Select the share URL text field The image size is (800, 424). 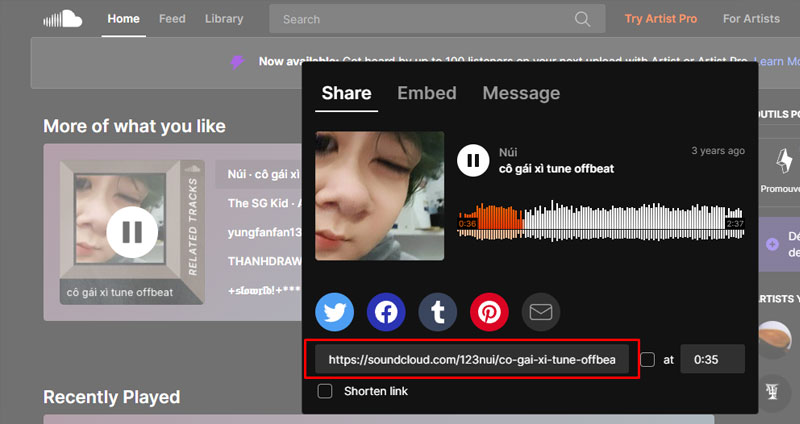tap(472, 360)
